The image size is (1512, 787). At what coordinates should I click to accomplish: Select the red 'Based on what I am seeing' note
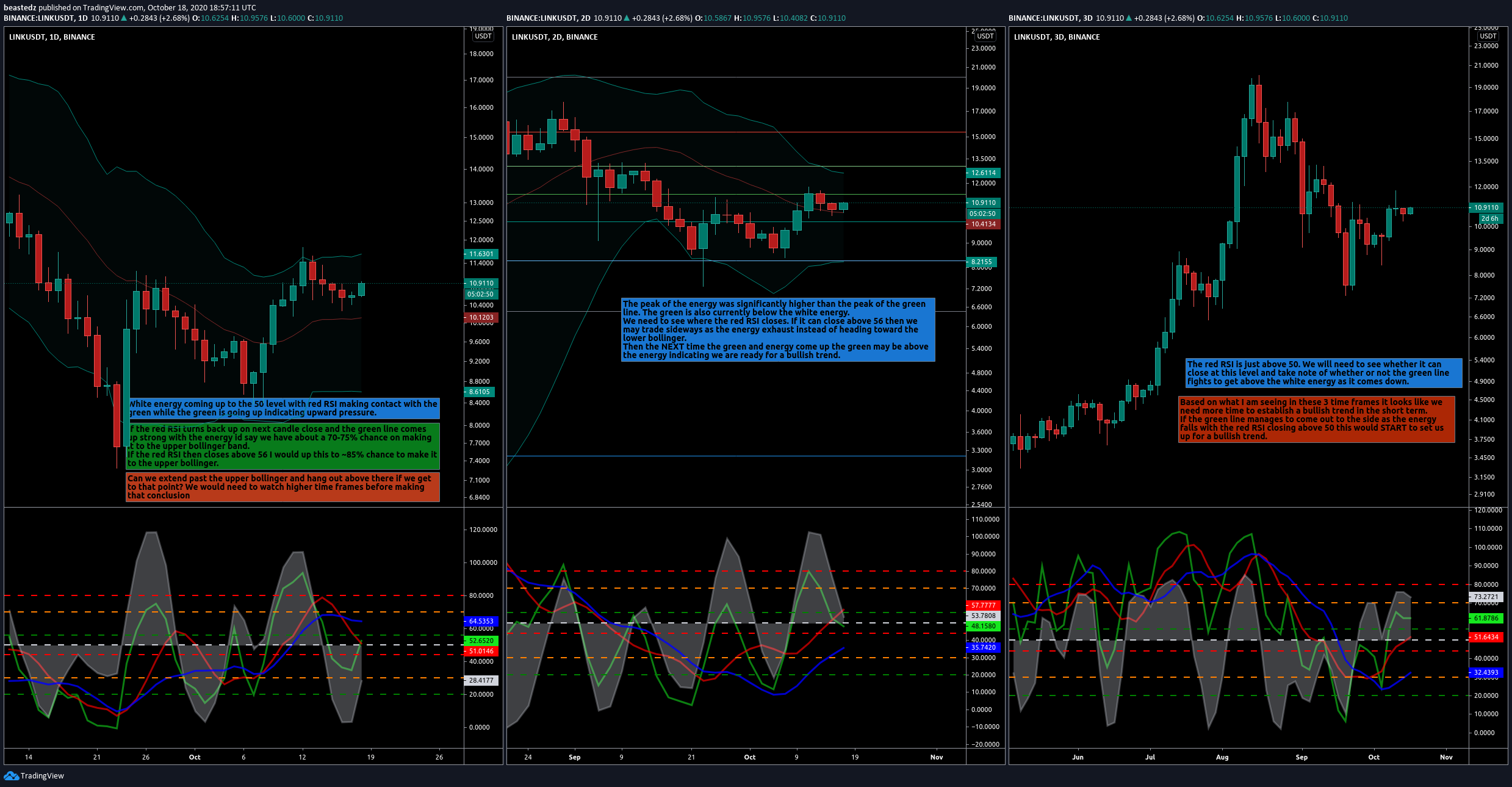point(1316,419)
